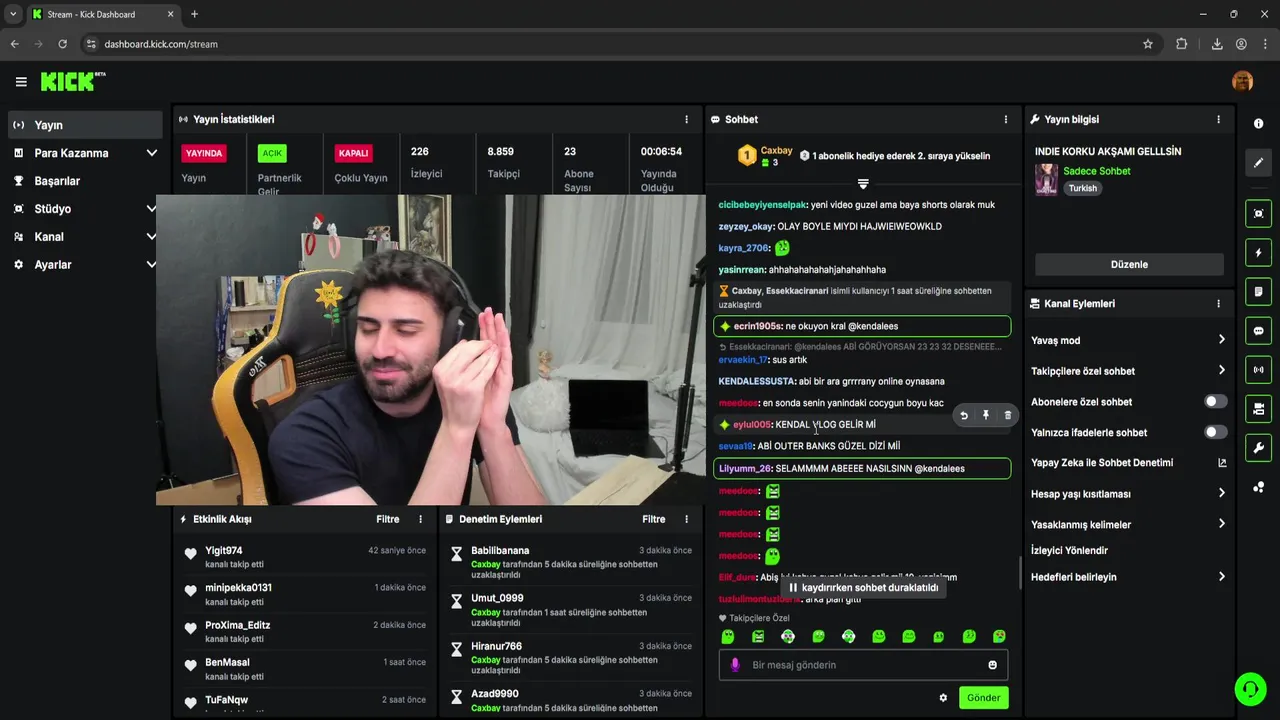Delete the eylul005 chat message

click(1007, 415)
